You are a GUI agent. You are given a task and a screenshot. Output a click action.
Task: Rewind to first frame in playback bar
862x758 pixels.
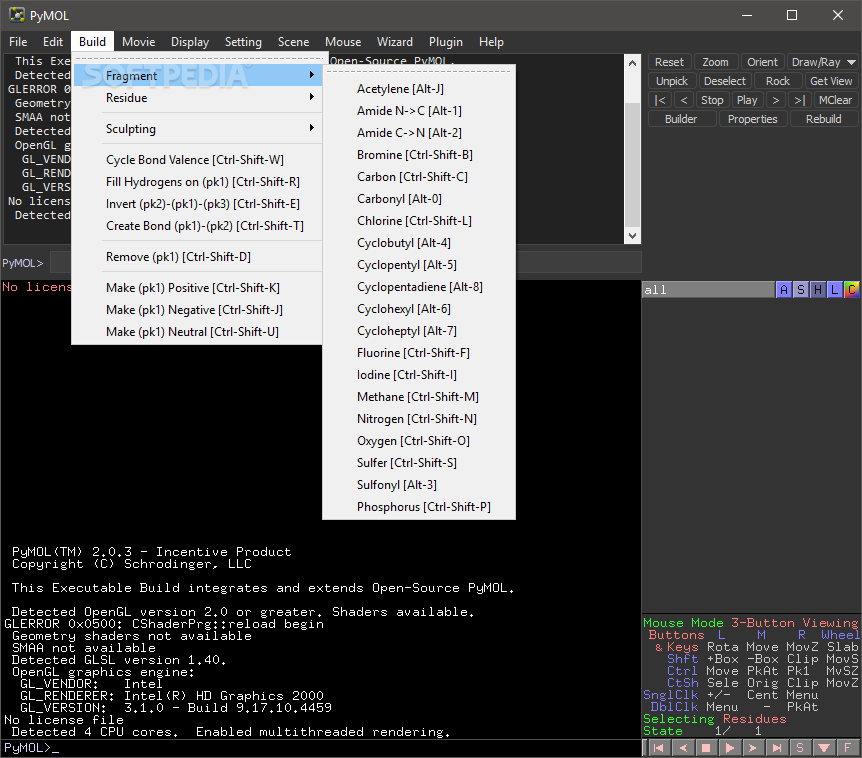click(x=659, y=748)
